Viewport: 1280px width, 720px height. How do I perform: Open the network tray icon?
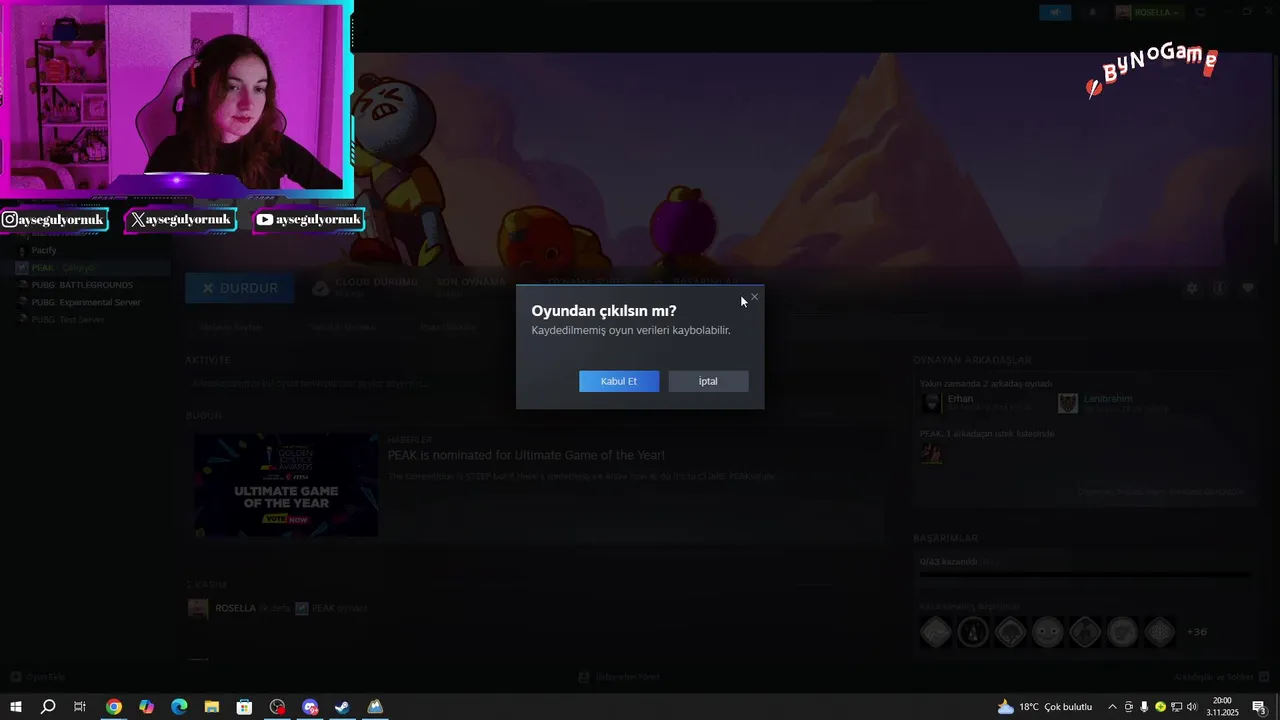(x=1176, y=707)
